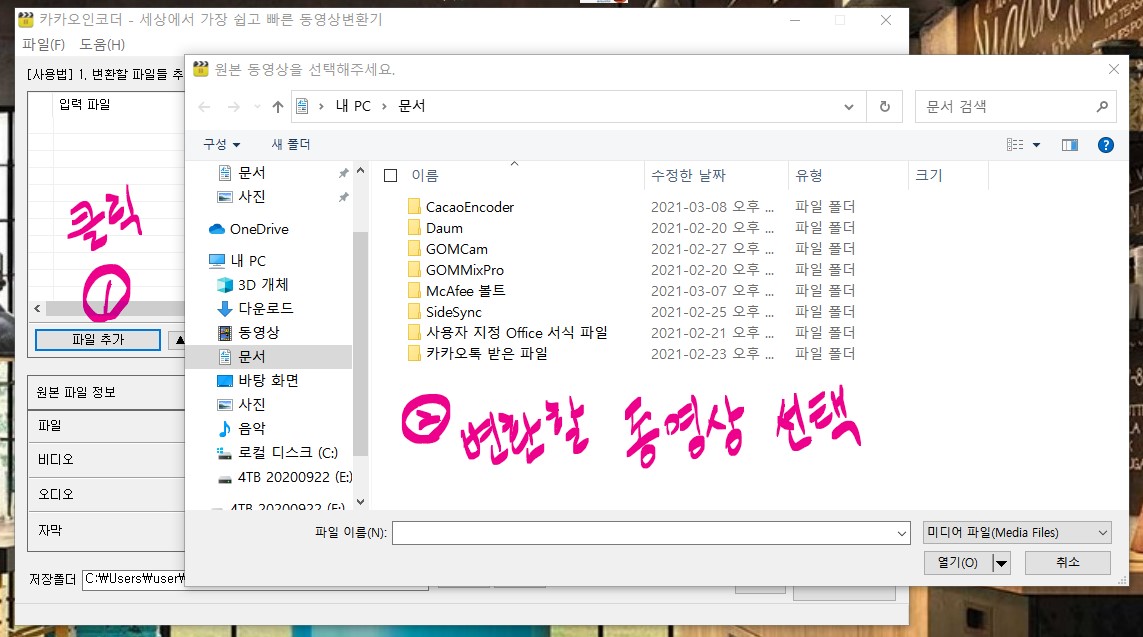Image resolution: width=1143 pixels, height=637 pixels.
Task: Click the 취소 button
Action: coord(1068,563)
